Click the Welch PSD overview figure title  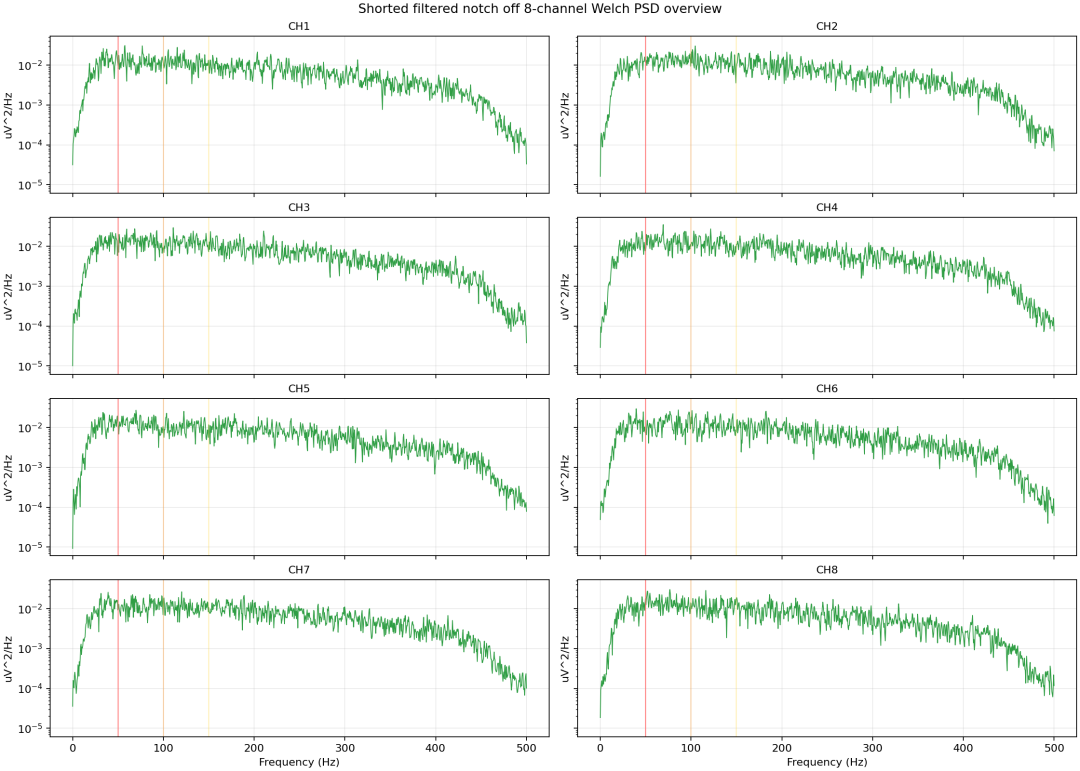click(540, 9)
